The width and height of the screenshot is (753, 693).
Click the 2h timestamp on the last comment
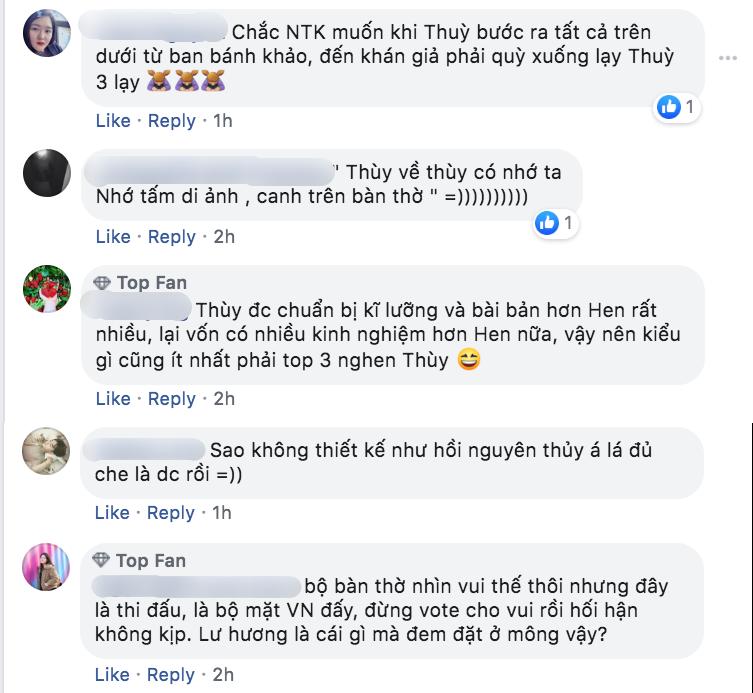click(x=223, y=675)
